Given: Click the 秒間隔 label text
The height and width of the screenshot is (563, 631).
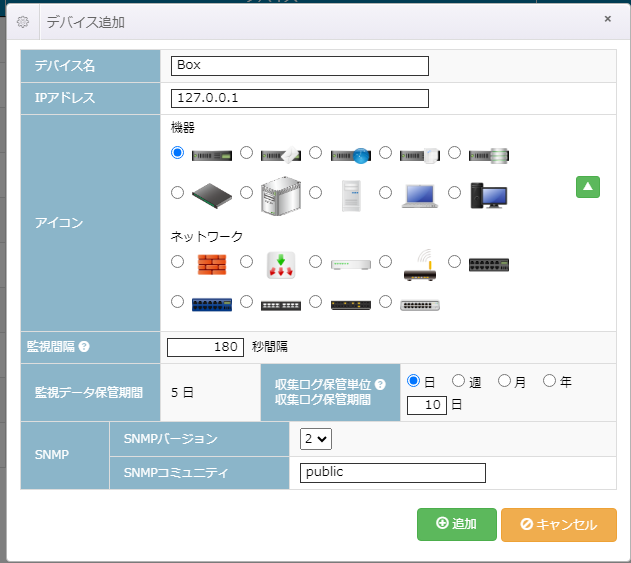Looking at the screenshot, I should (x=270, y=347).
